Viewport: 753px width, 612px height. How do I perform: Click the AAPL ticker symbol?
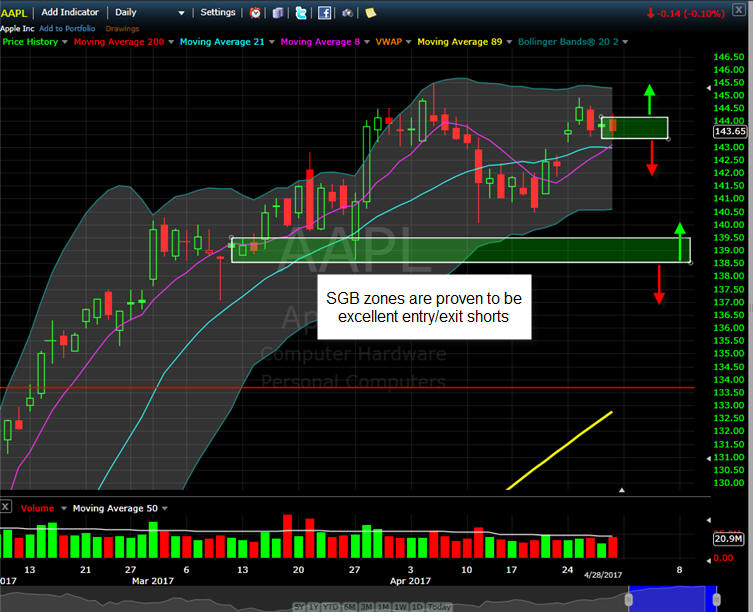tap(13, 13)
